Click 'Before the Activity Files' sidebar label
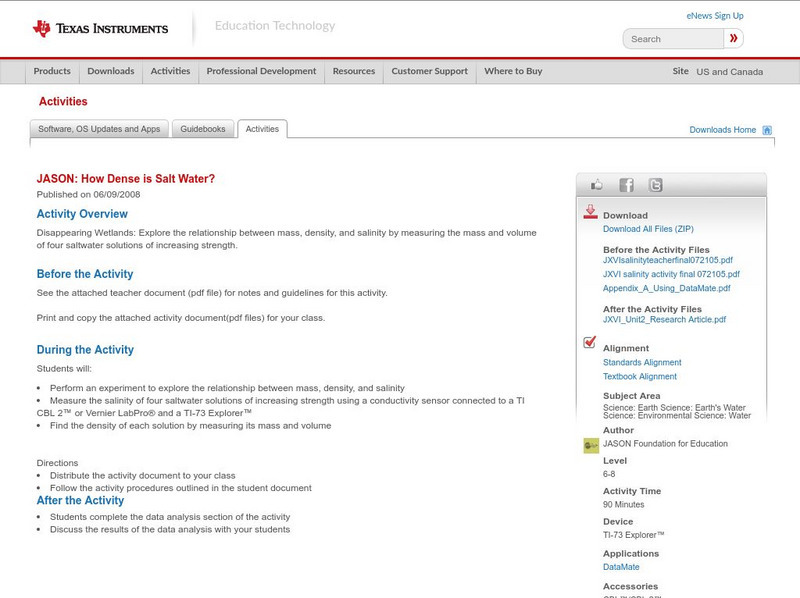Screen dimensions: 800x598 tap(656, 250)
